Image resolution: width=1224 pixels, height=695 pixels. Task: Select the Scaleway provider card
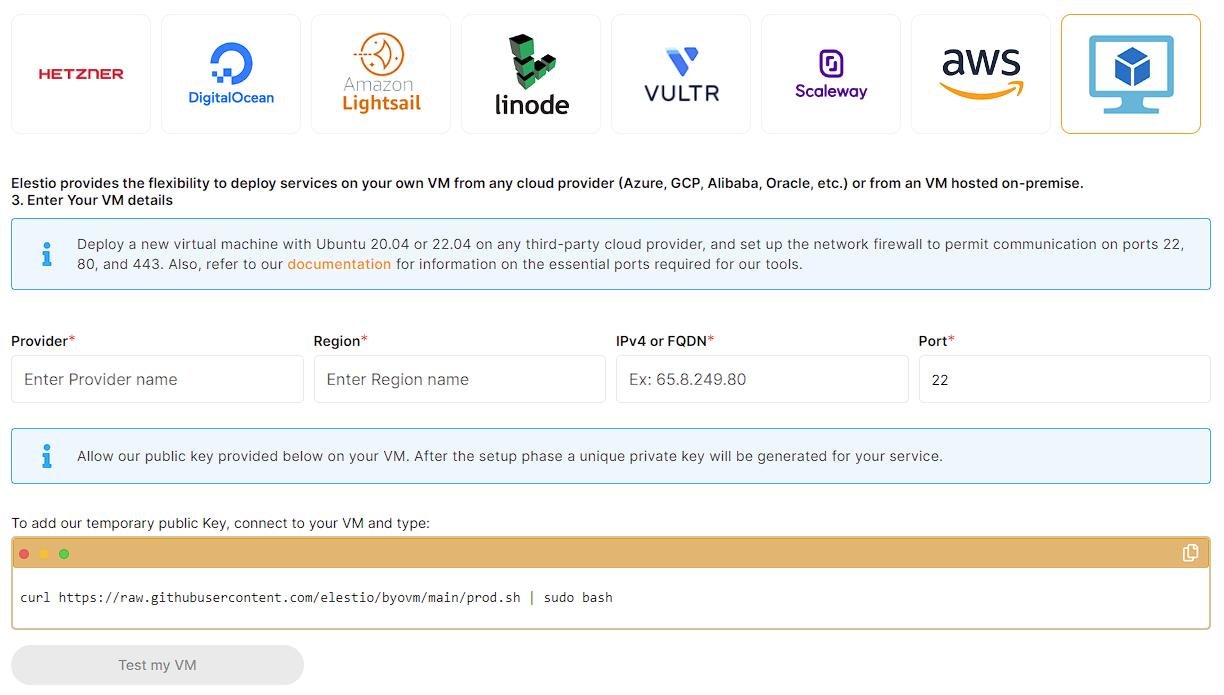(831, 74)
